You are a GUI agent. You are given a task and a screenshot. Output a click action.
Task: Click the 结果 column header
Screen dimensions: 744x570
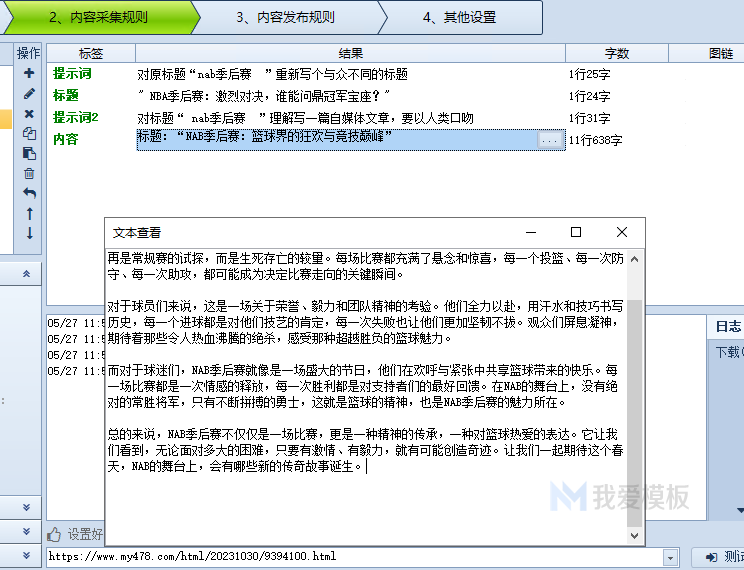pyautogui.click(x=351, y=53)
